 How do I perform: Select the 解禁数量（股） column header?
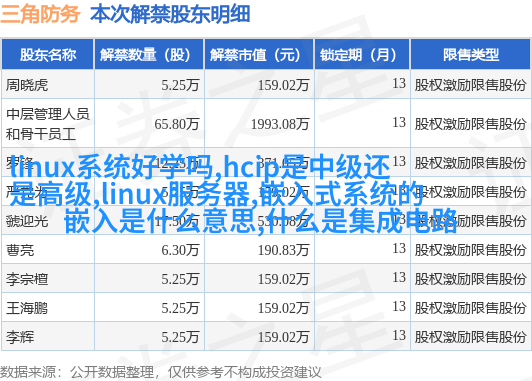[x=149, y=55]
